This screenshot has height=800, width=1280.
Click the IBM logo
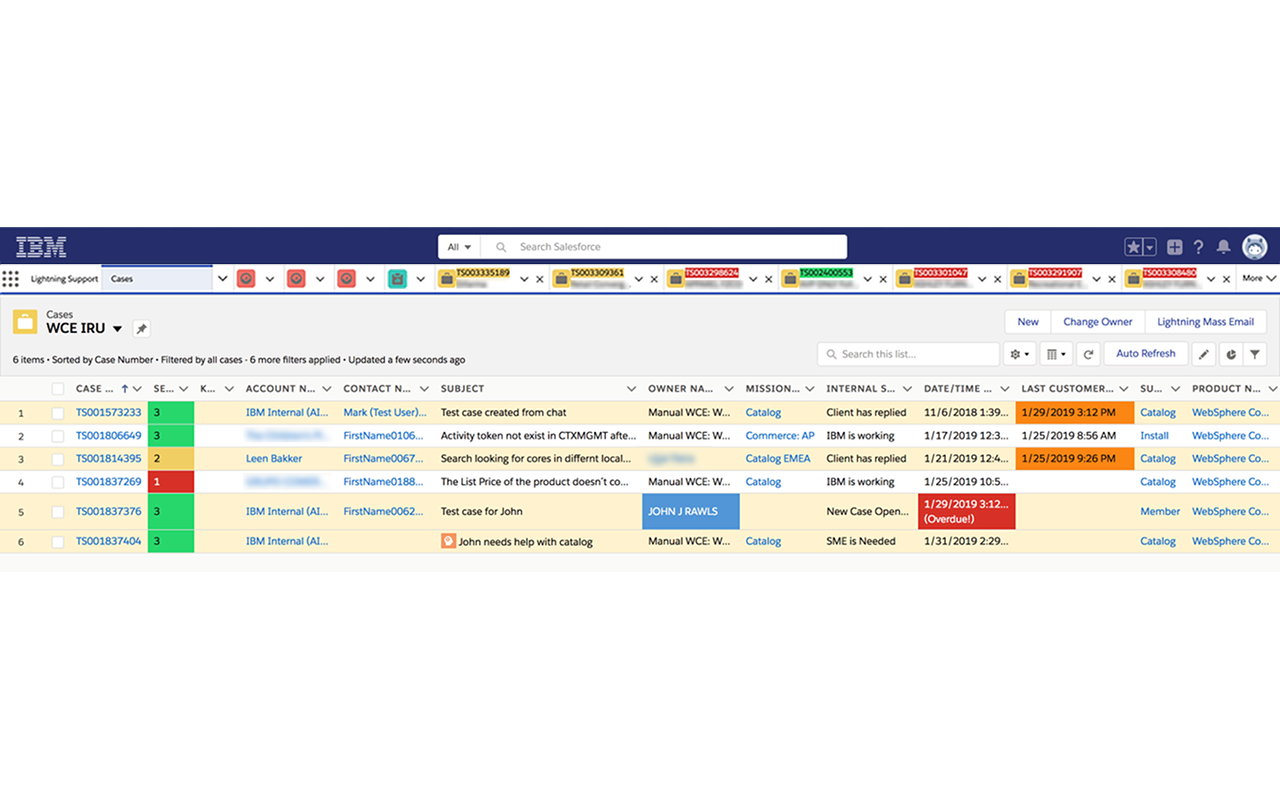(x=41, y=246)
